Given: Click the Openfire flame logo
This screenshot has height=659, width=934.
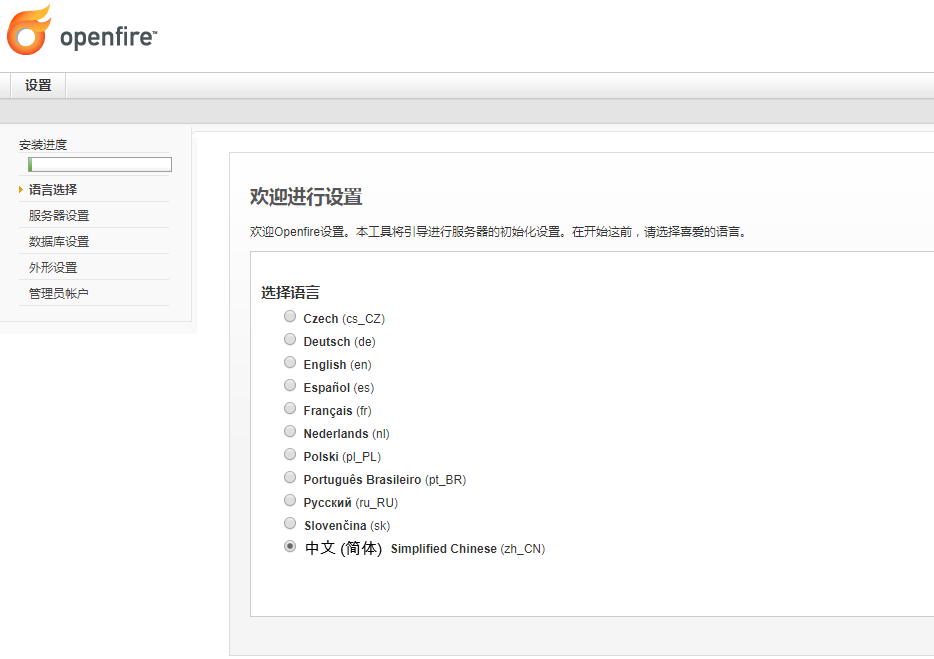Looking at the screenshot, I should click(x=29, y=30).
